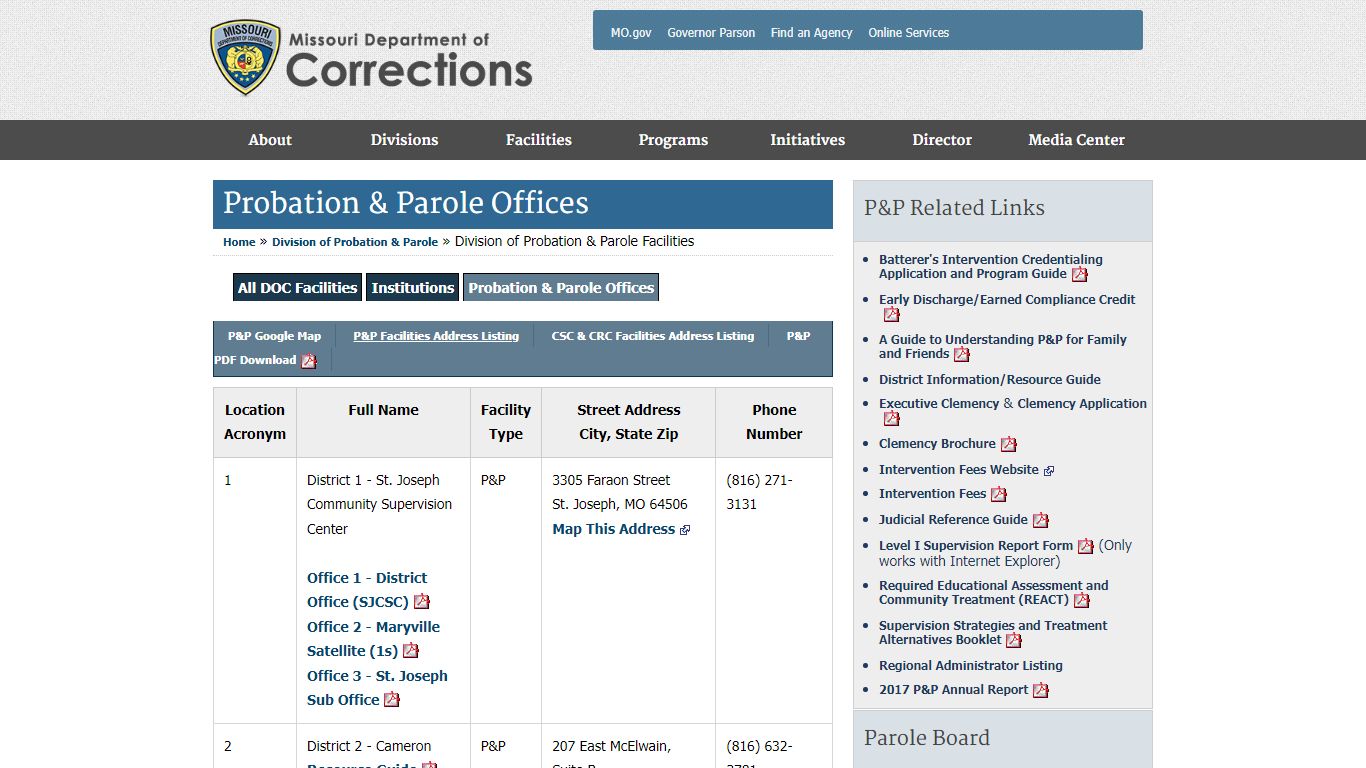This screenshot has height=768, width=1366.
Task: Click the District 2 - Cameron cell text
Action: [369, 746]
